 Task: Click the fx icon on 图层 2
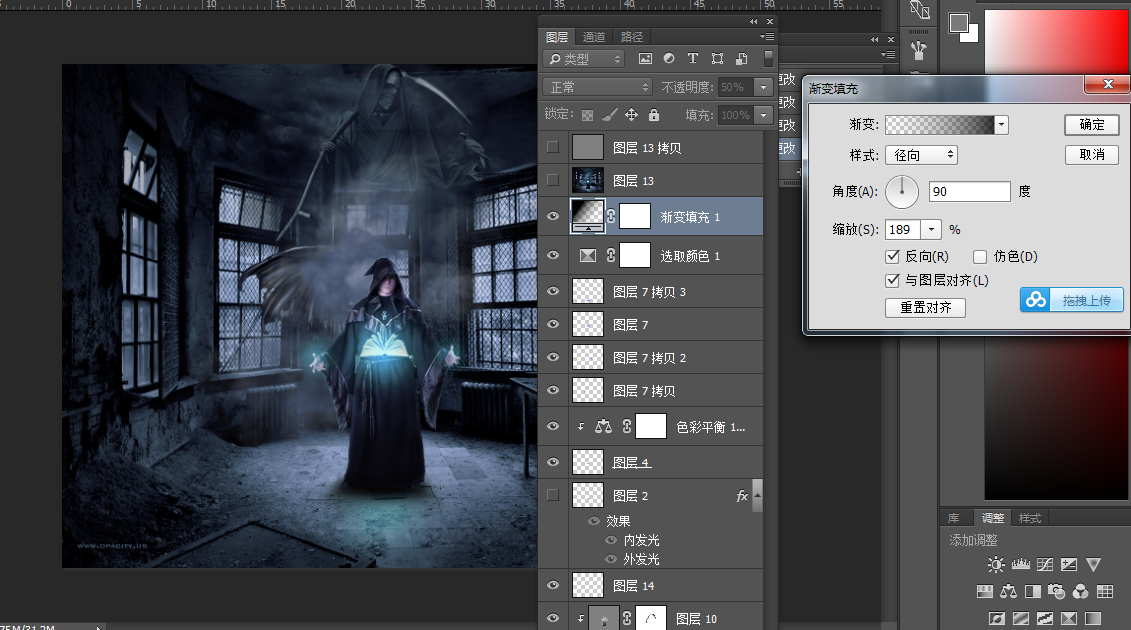pos(741,496)
